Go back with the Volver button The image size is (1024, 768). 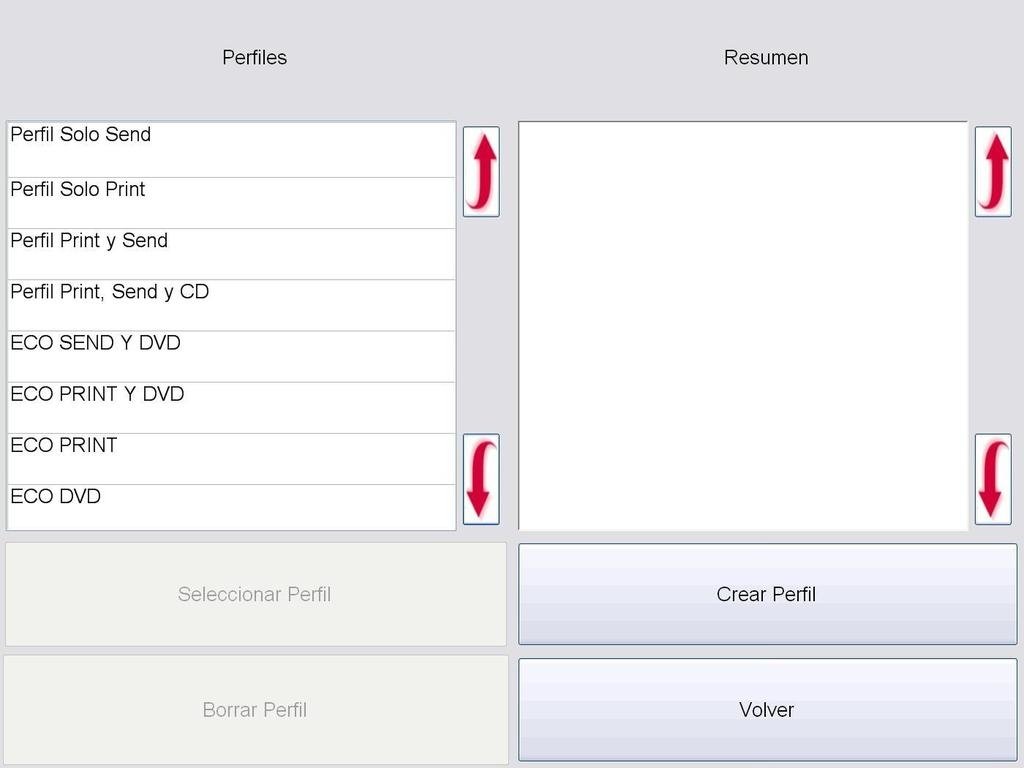[x=767, y=710]
